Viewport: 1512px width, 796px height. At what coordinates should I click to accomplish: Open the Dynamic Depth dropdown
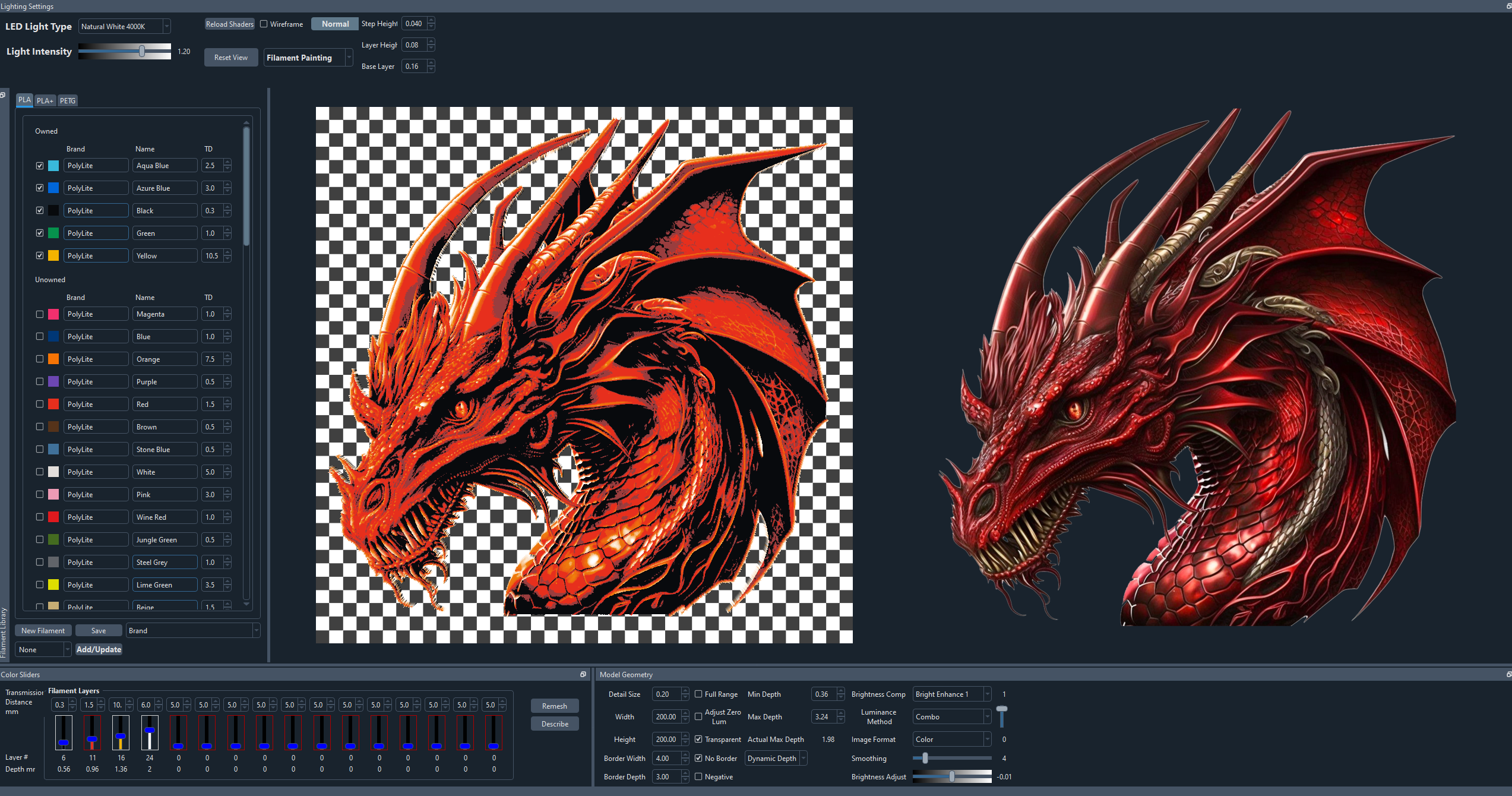coord(776,759)
